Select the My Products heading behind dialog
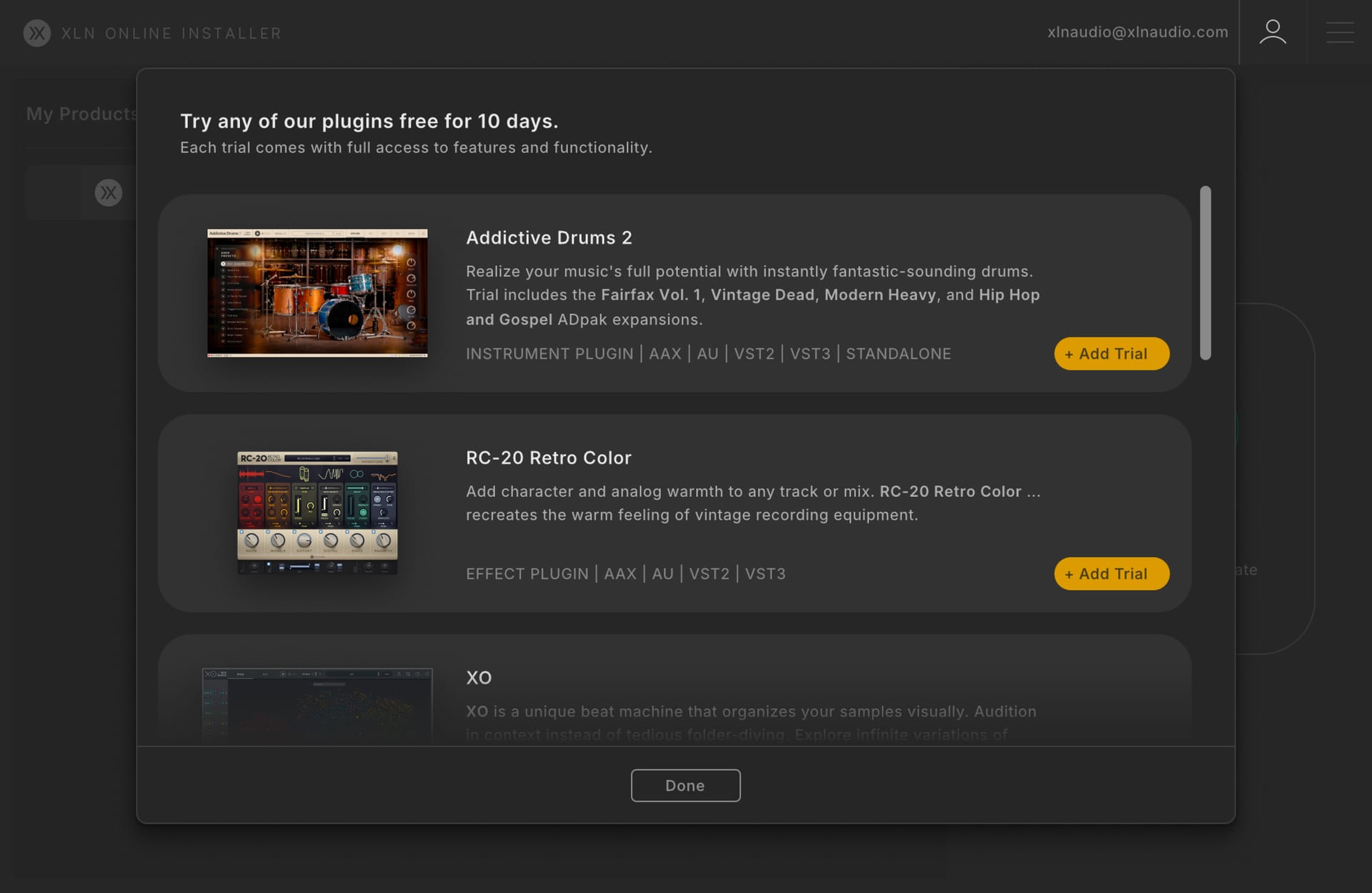The height and width of the screenshot is (893, 1372). pyautogui.click(x=81, y=114)
